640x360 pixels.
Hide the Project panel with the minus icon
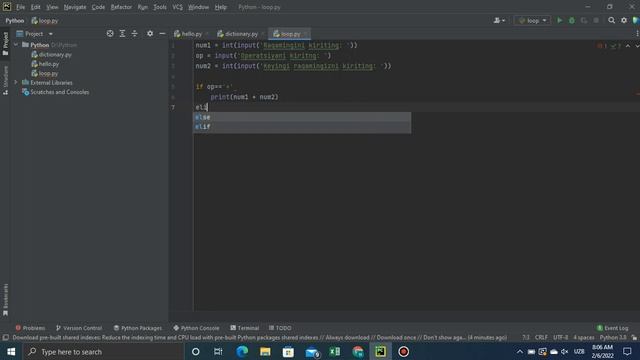click(162, 34)
